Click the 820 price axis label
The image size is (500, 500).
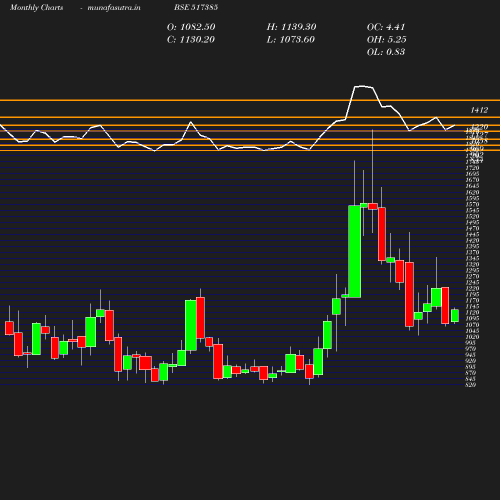coord(471,385)
